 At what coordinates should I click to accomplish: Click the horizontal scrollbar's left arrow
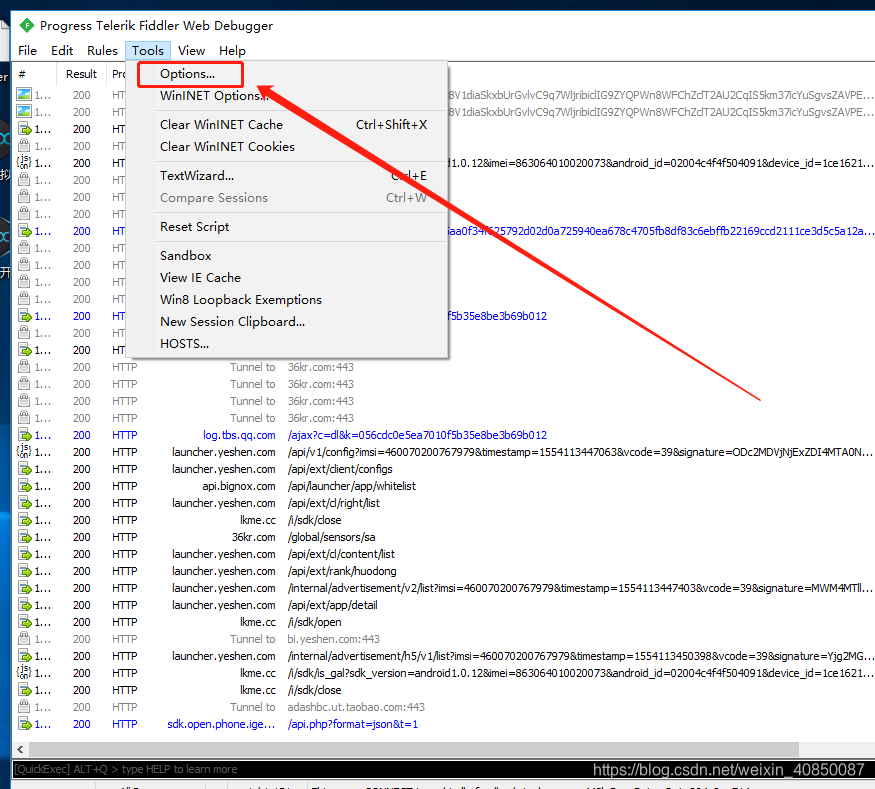pos(20,749)
